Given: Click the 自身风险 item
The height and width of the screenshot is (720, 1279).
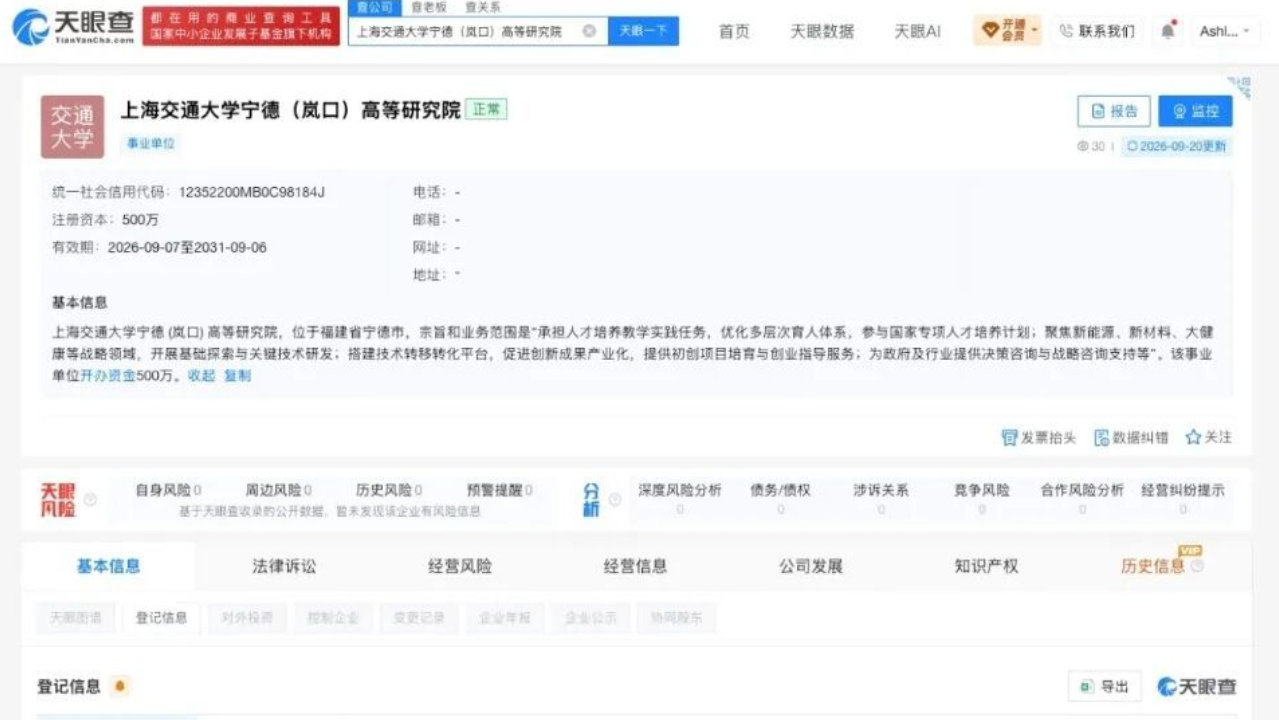Looking at the screenshot, I should coord(168,490).
